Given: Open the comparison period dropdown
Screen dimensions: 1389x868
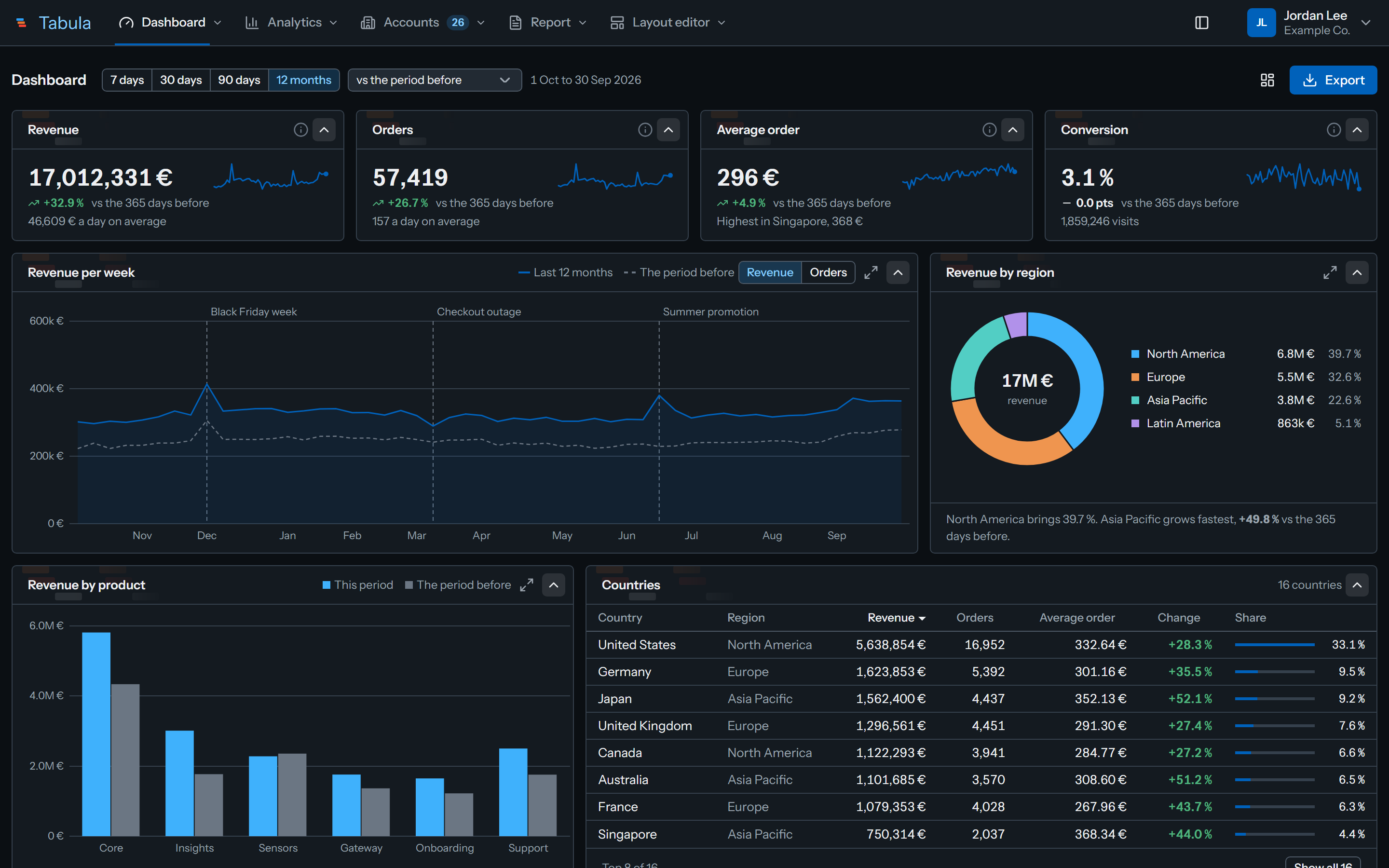Looking at the screenshot, I should [x=435, y=80].
